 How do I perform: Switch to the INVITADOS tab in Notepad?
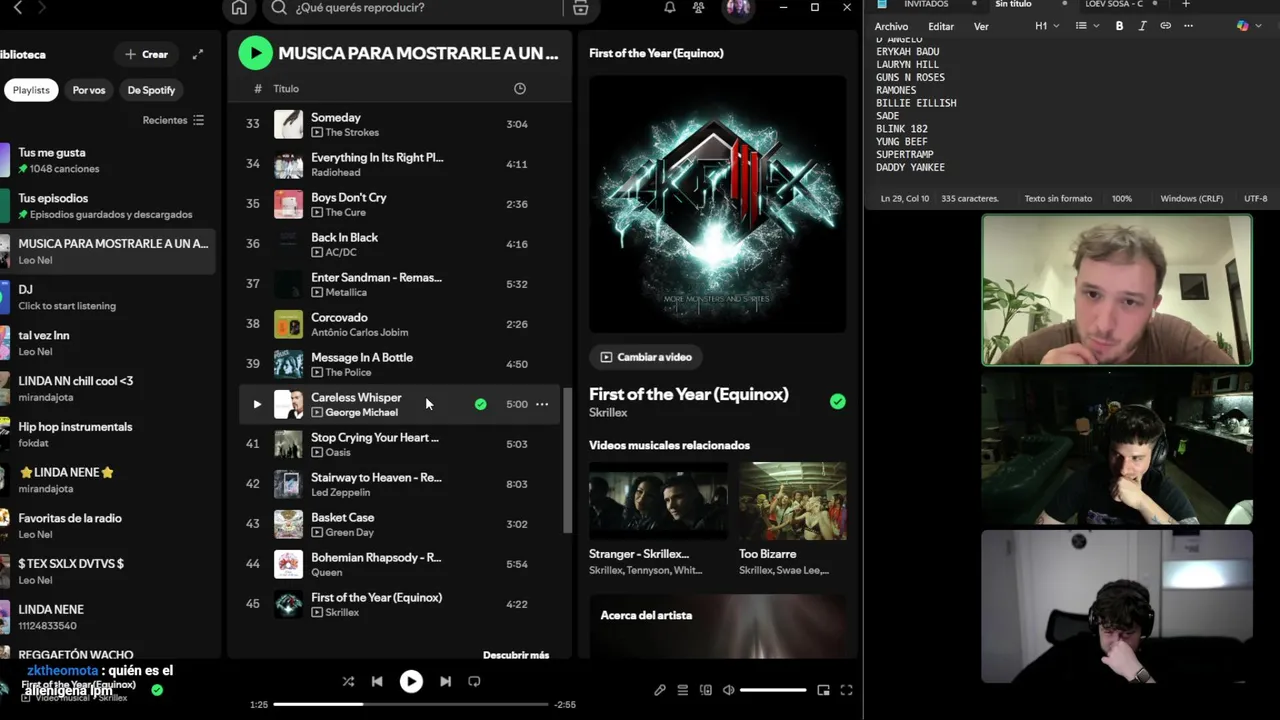926,4
